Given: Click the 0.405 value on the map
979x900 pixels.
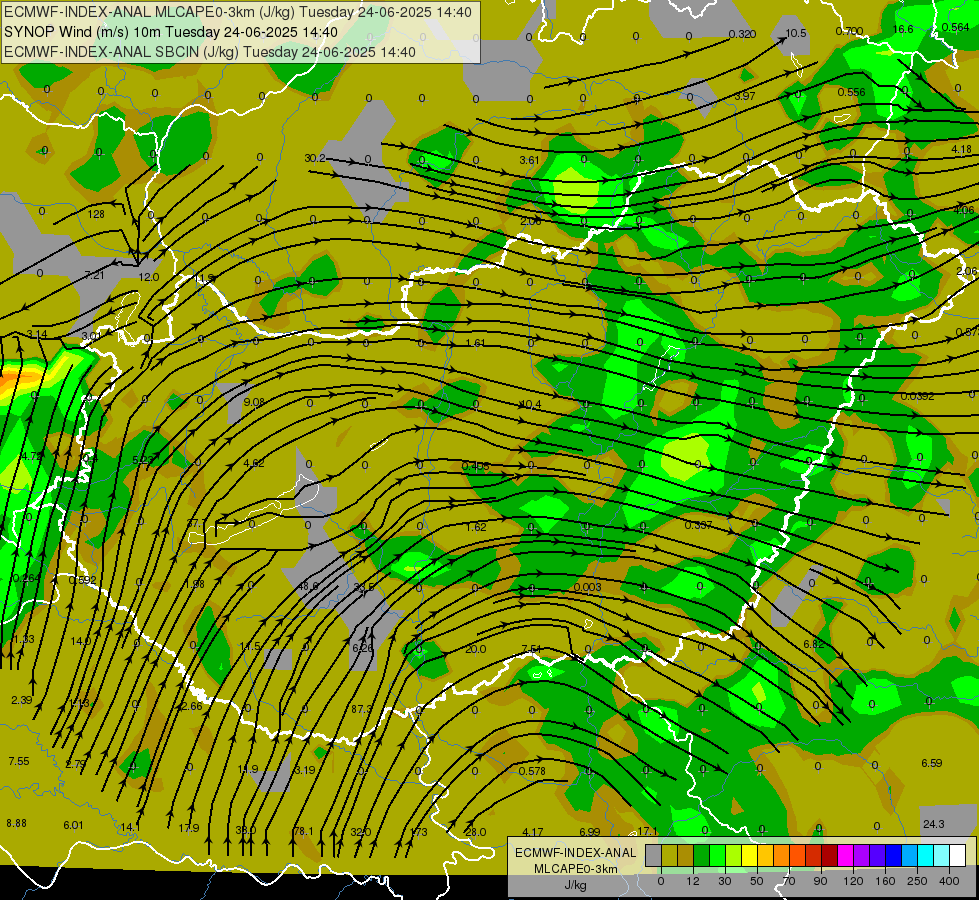Looking at the screenshot, I should [x=476, y=466].
